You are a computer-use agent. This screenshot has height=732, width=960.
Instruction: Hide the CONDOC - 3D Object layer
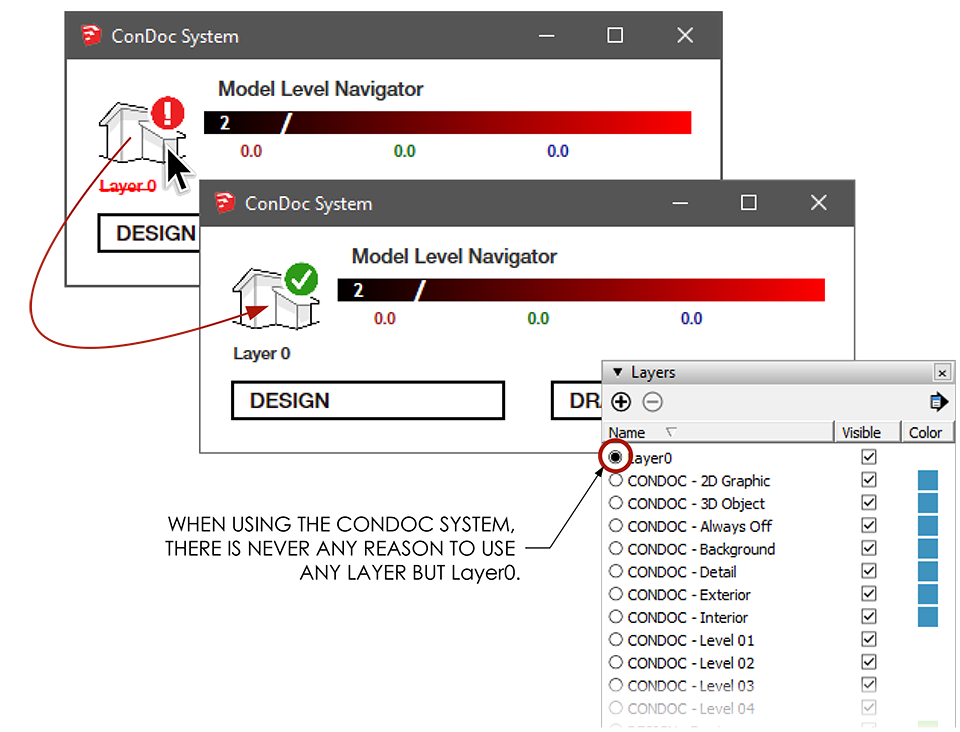tap(869, 502)
